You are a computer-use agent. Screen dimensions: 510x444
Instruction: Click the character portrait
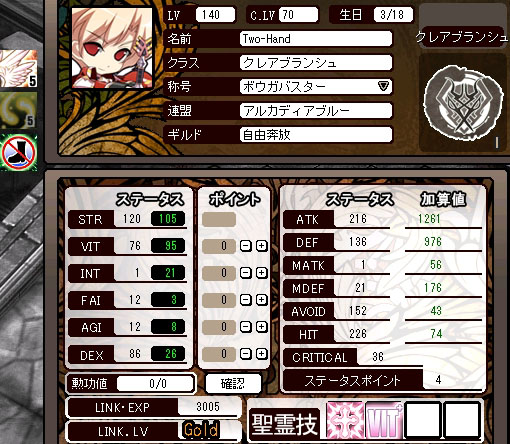(x=112, y=48)
